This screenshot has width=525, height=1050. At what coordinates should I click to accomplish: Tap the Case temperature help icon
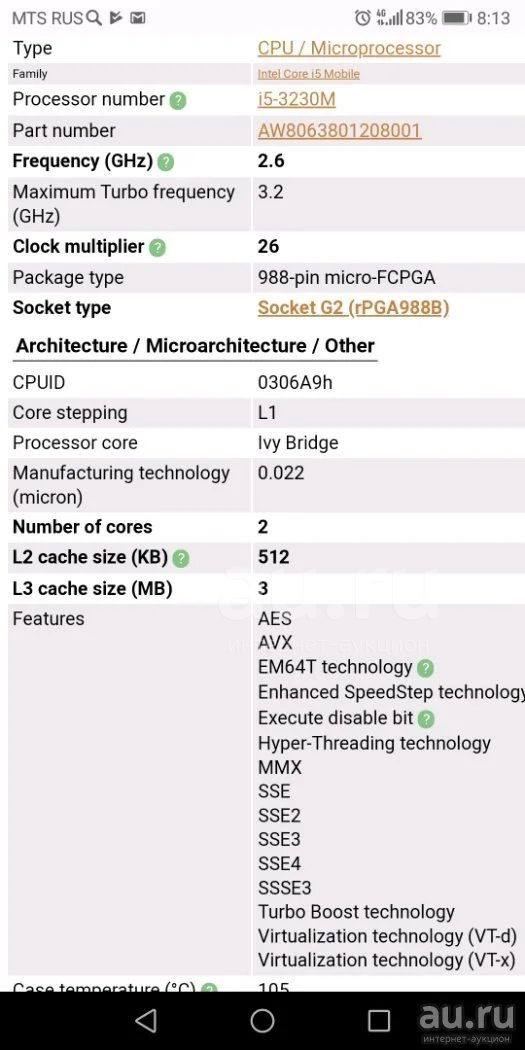click(210, 987)
